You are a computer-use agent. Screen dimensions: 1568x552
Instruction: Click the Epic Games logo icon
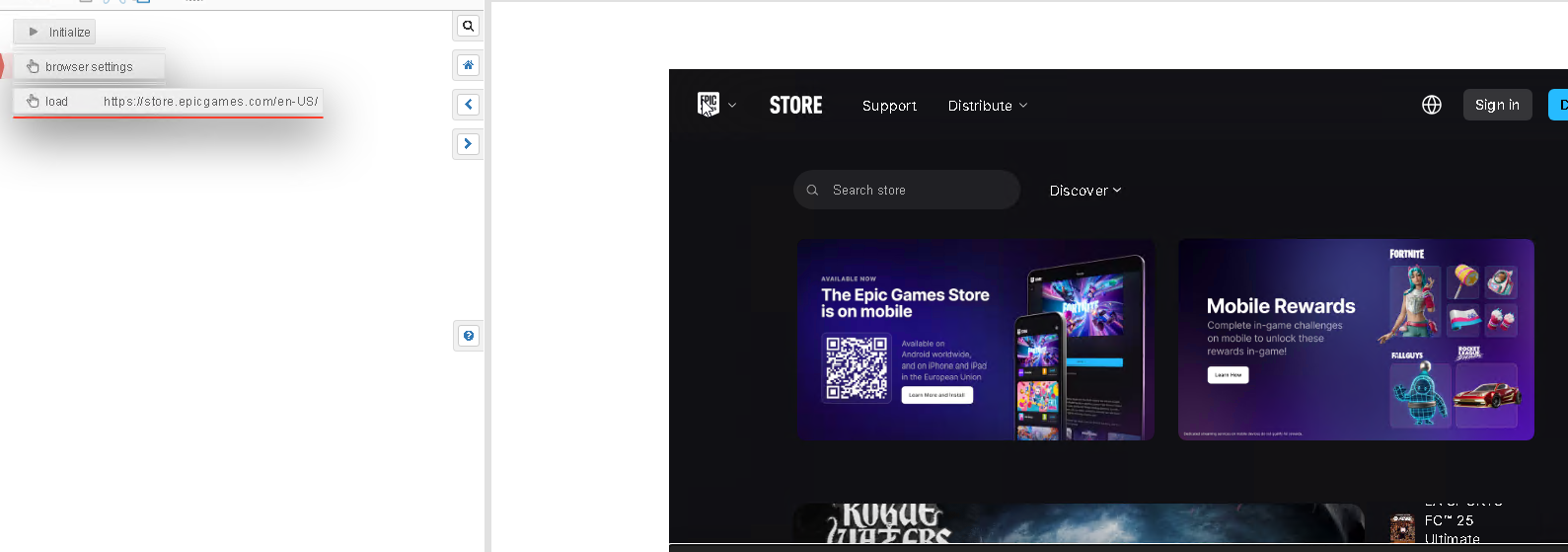pos(708,105)
